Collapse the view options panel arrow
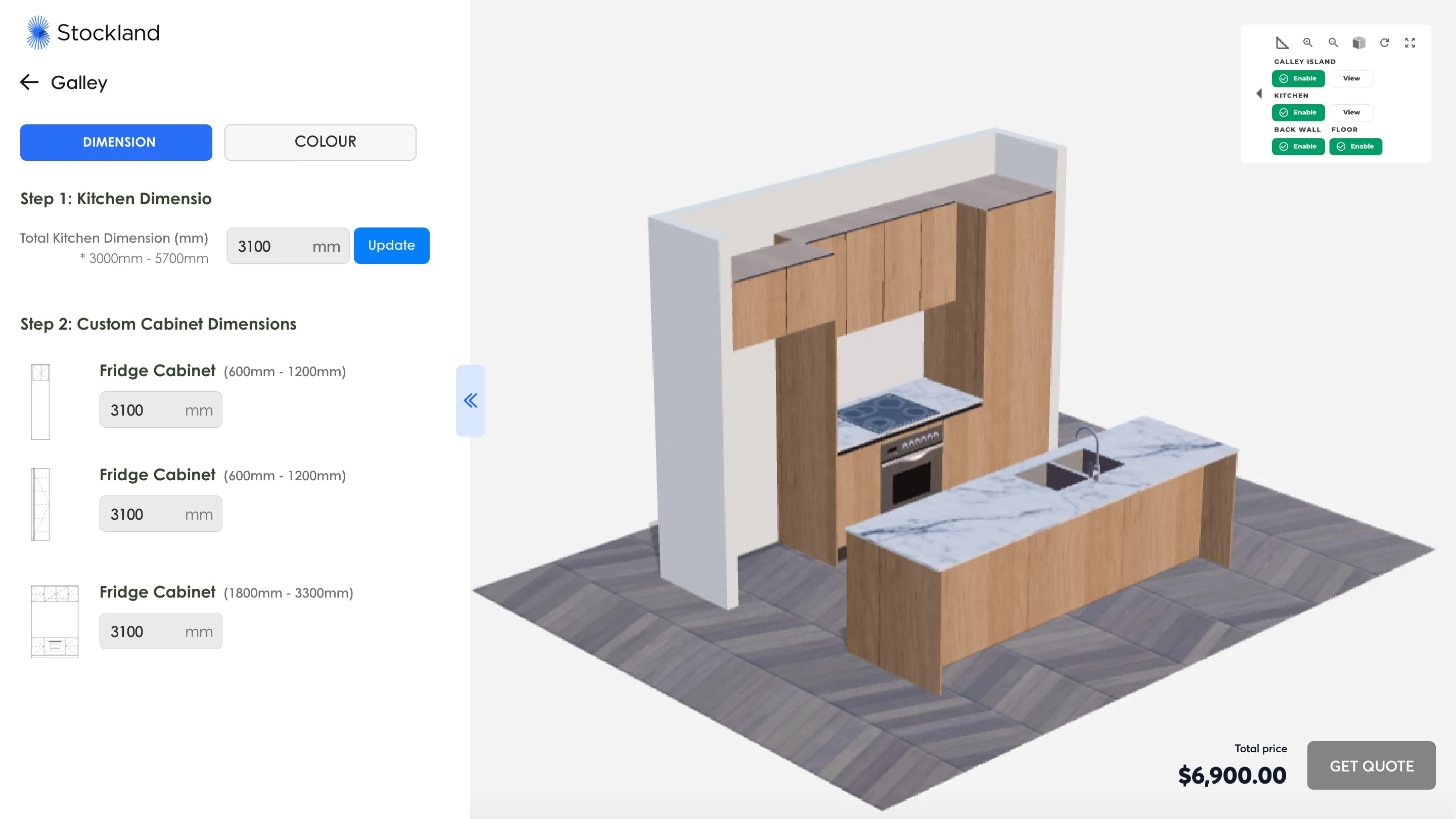The width and height of the screenshot is (1456, 819). (x=1259, y=94)
